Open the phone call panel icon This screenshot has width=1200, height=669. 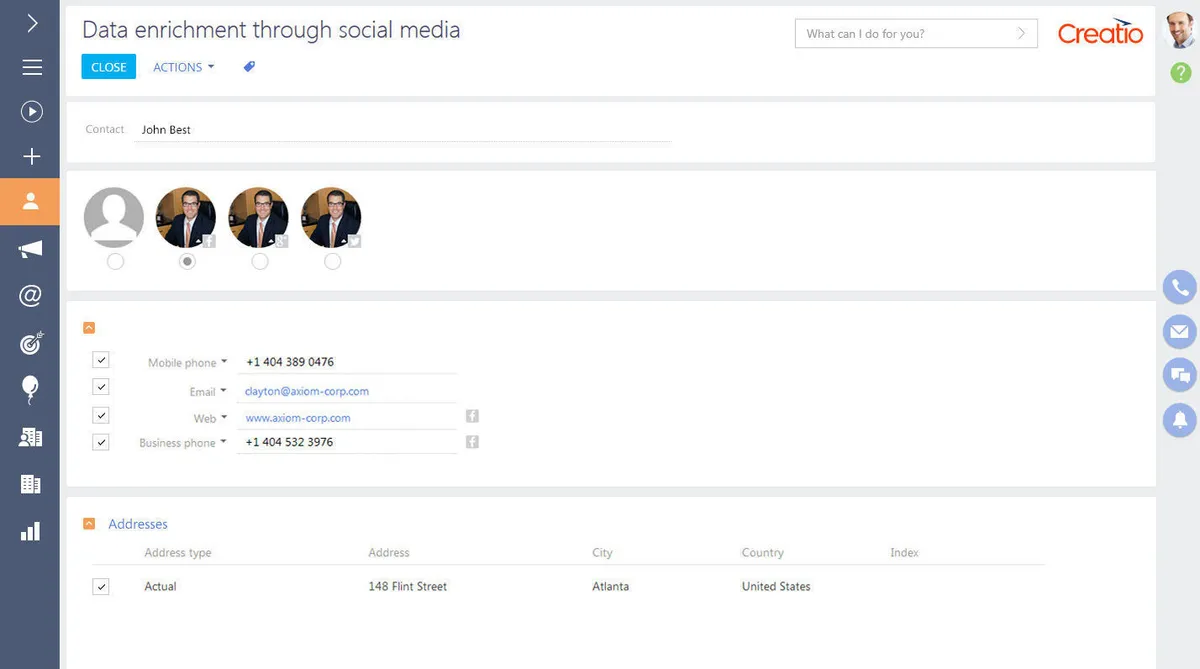[1180, 287]
